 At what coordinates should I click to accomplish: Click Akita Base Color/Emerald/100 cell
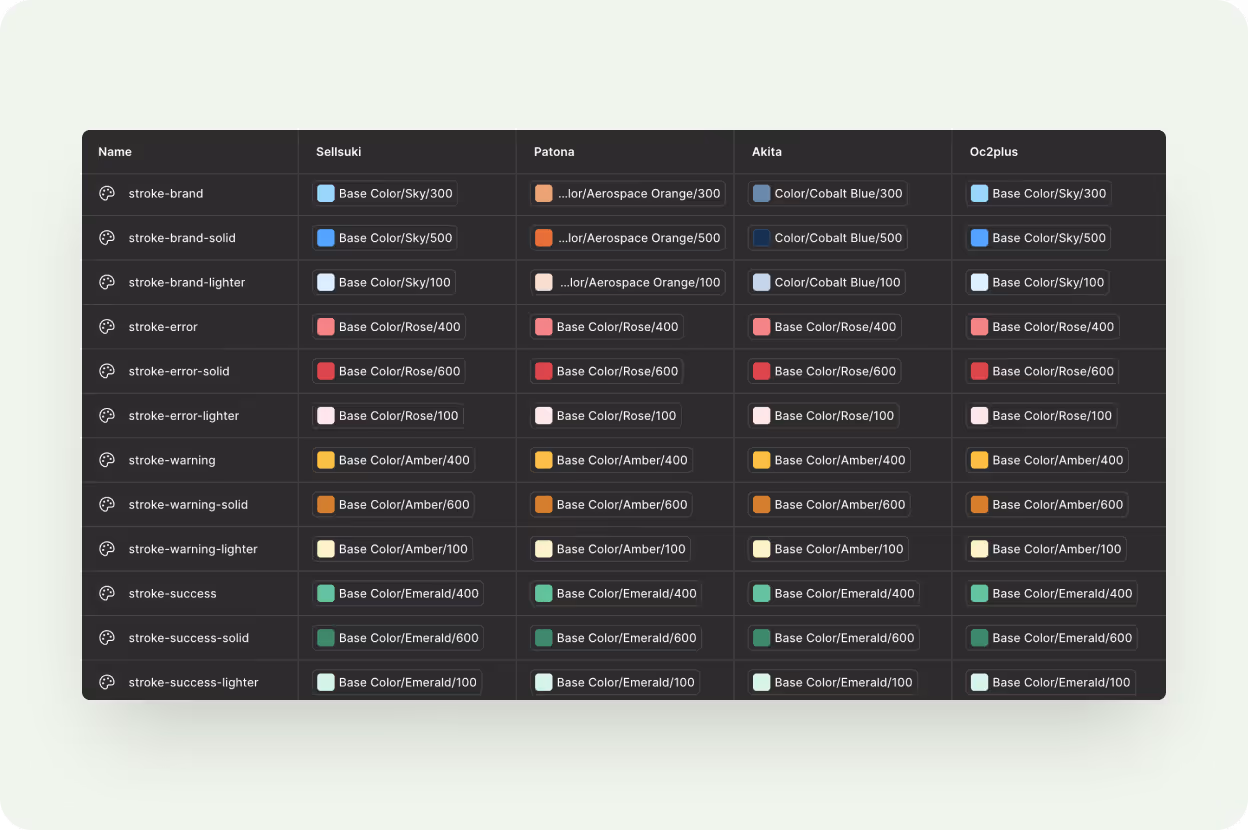[x=833, y=682]
